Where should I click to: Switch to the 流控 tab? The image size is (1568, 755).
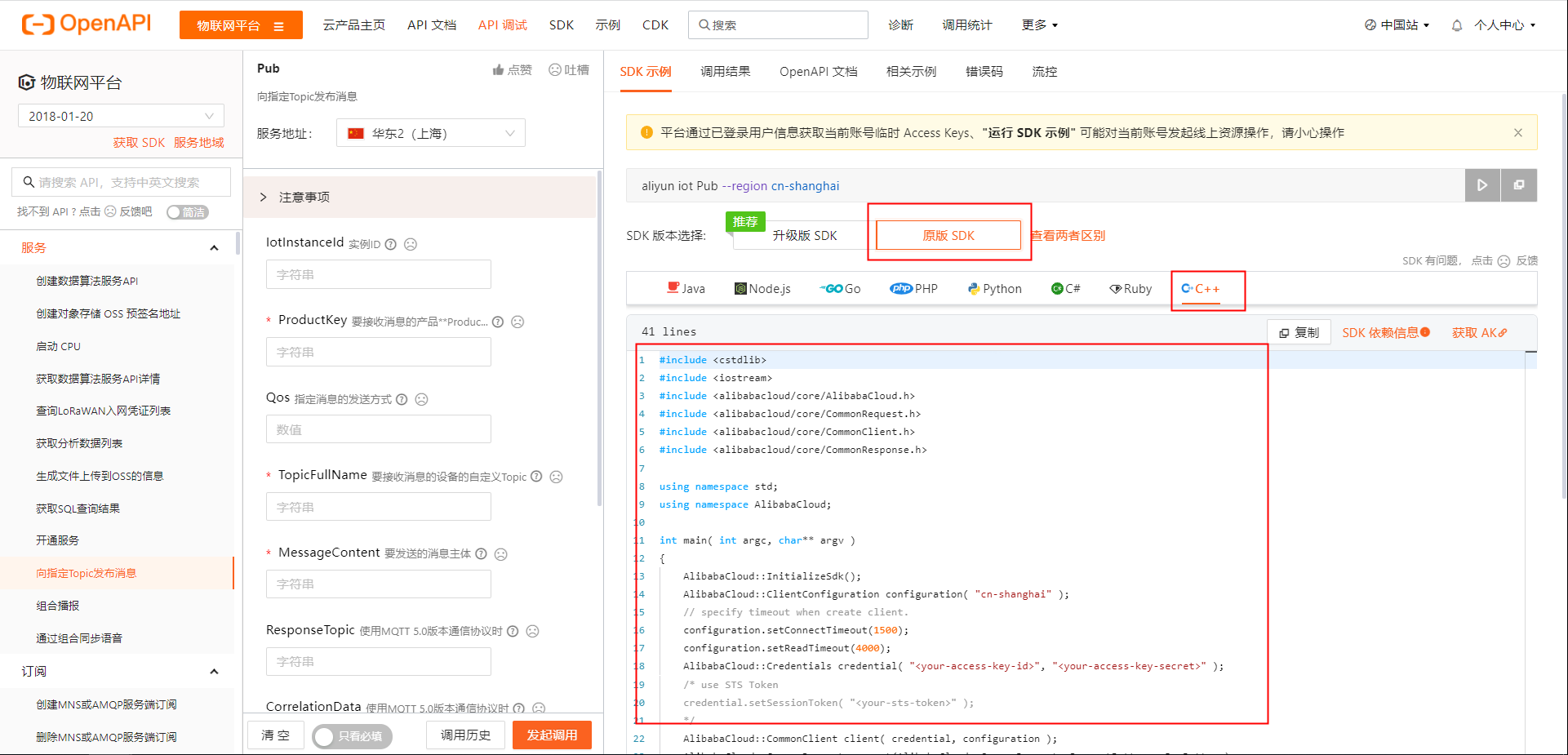(1044, 72)
